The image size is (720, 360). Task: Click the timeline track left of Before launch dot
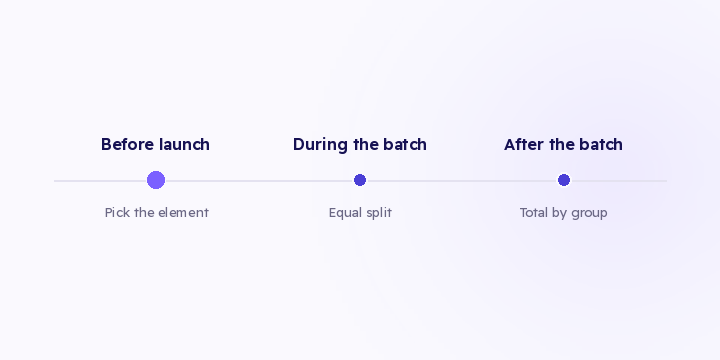[x=101, y=181]
